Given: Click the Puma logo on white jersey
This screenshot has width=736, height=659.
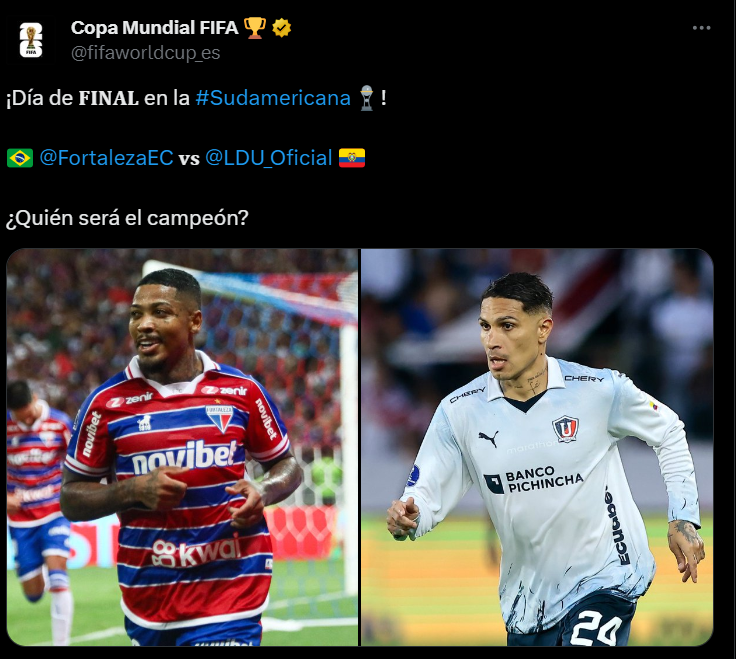Looking at the screenshot, I should tap(489, 439).
